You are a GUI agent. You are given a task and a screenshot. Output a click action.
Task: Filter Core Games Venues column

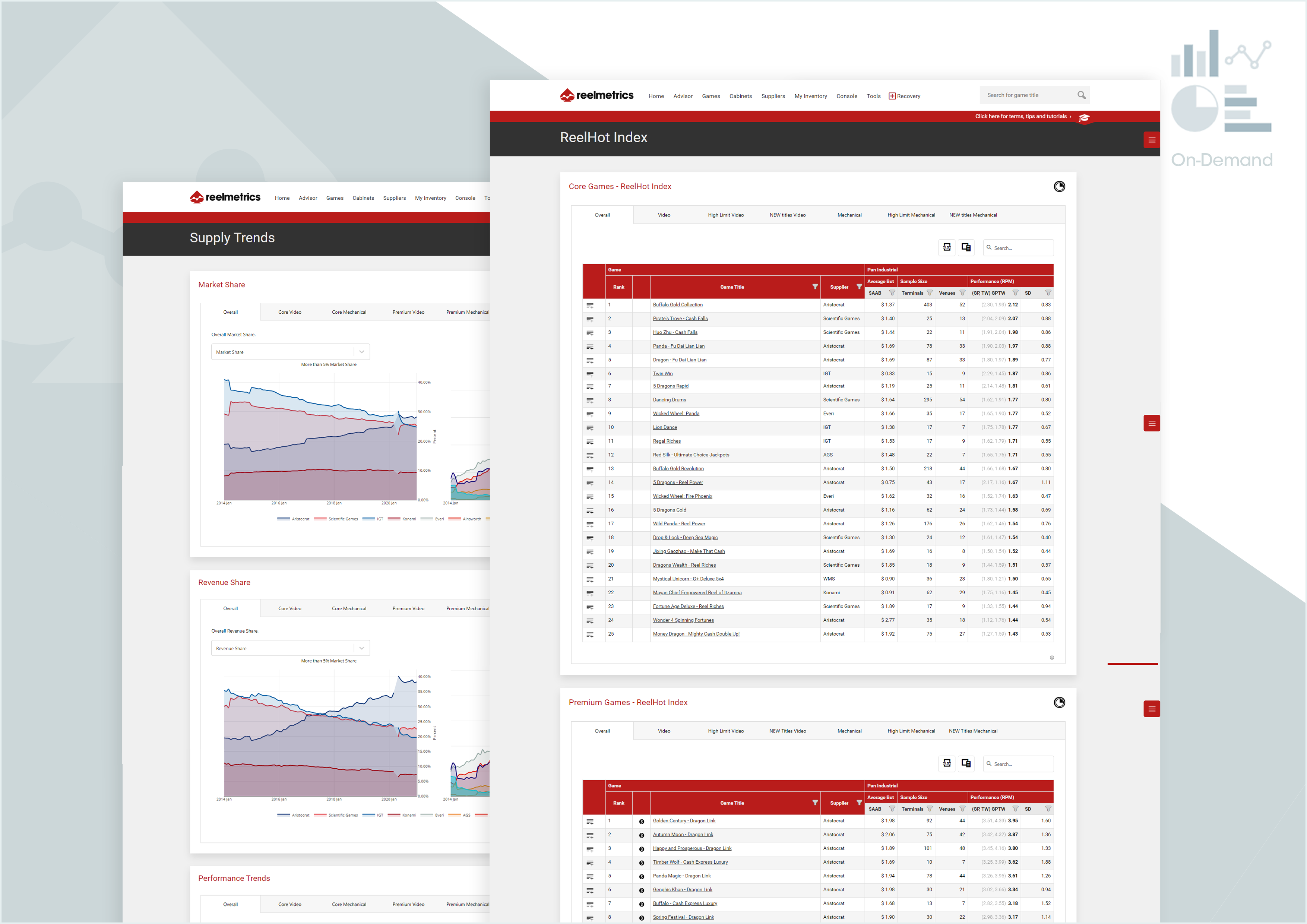coord(963,293)
